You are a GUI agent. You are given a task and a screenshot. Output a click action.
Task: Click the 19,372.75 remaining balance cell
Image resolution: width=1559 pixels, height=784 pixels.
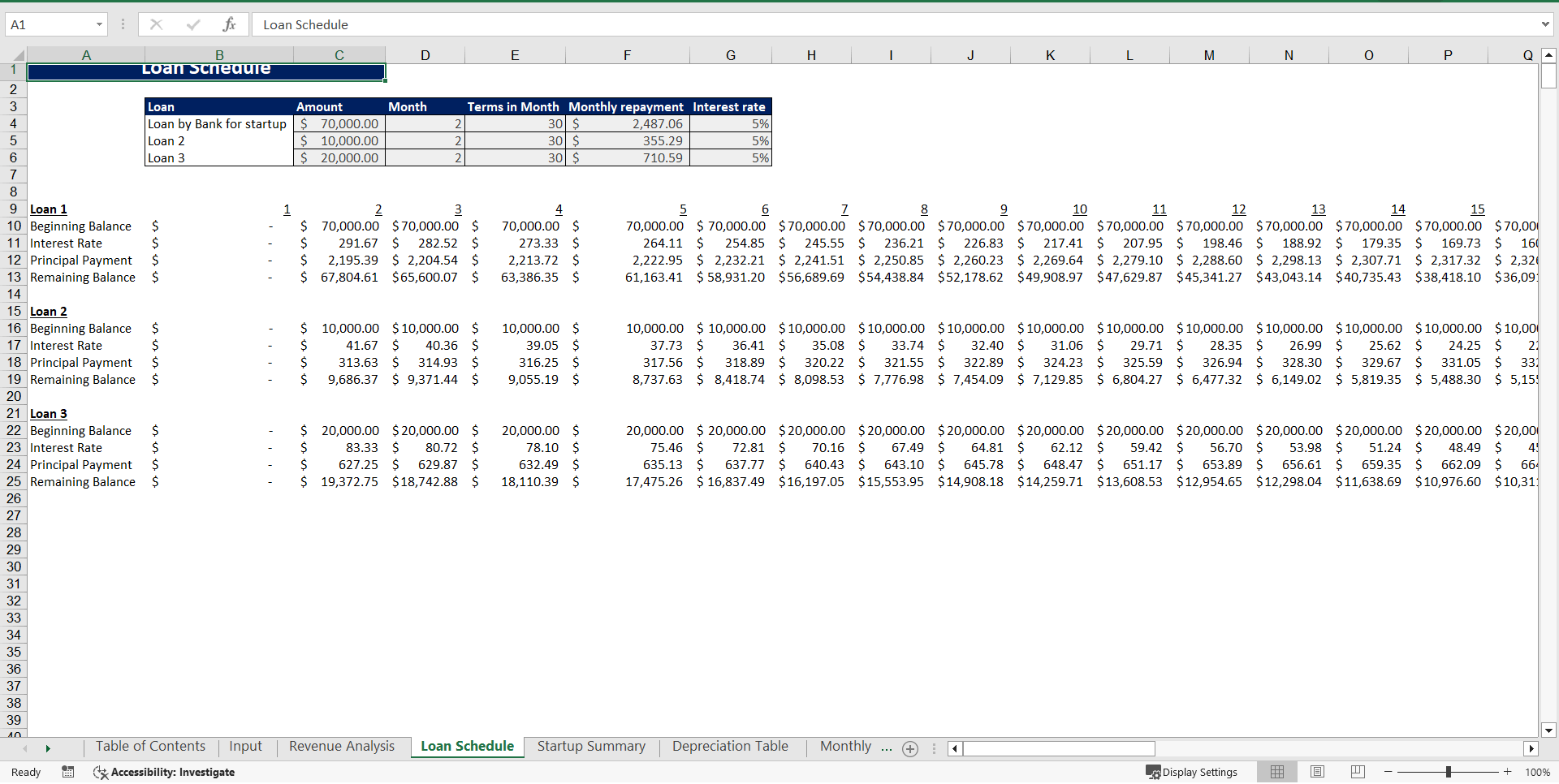[x=339, y=481]
